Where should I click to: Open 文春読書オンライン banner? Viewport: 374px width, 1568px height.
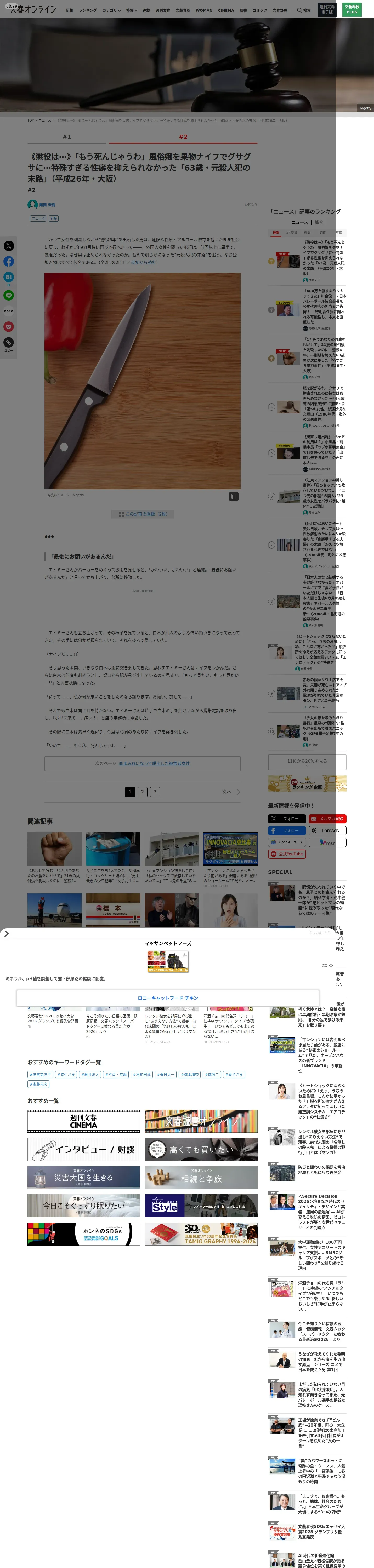(201, 1121)
